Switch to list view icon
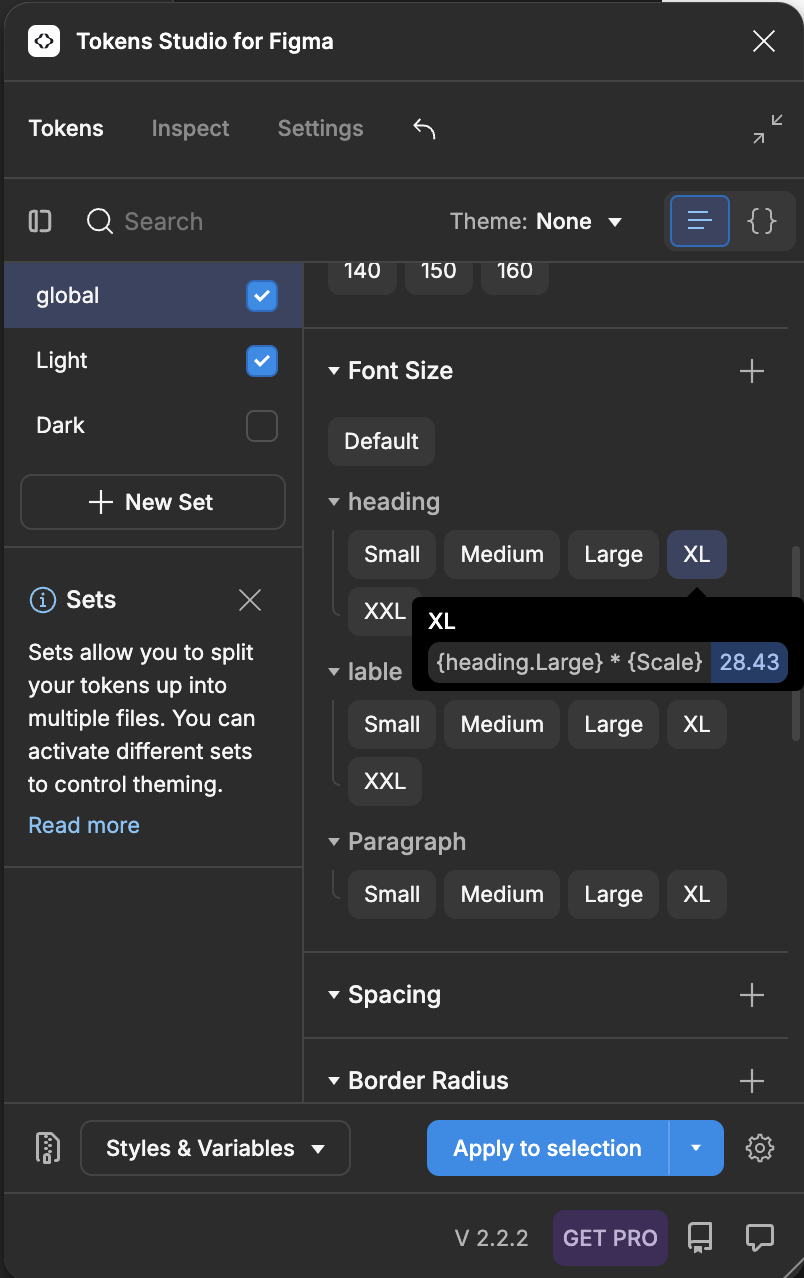This screenshot has height=1278, width=804. (699, 220)
